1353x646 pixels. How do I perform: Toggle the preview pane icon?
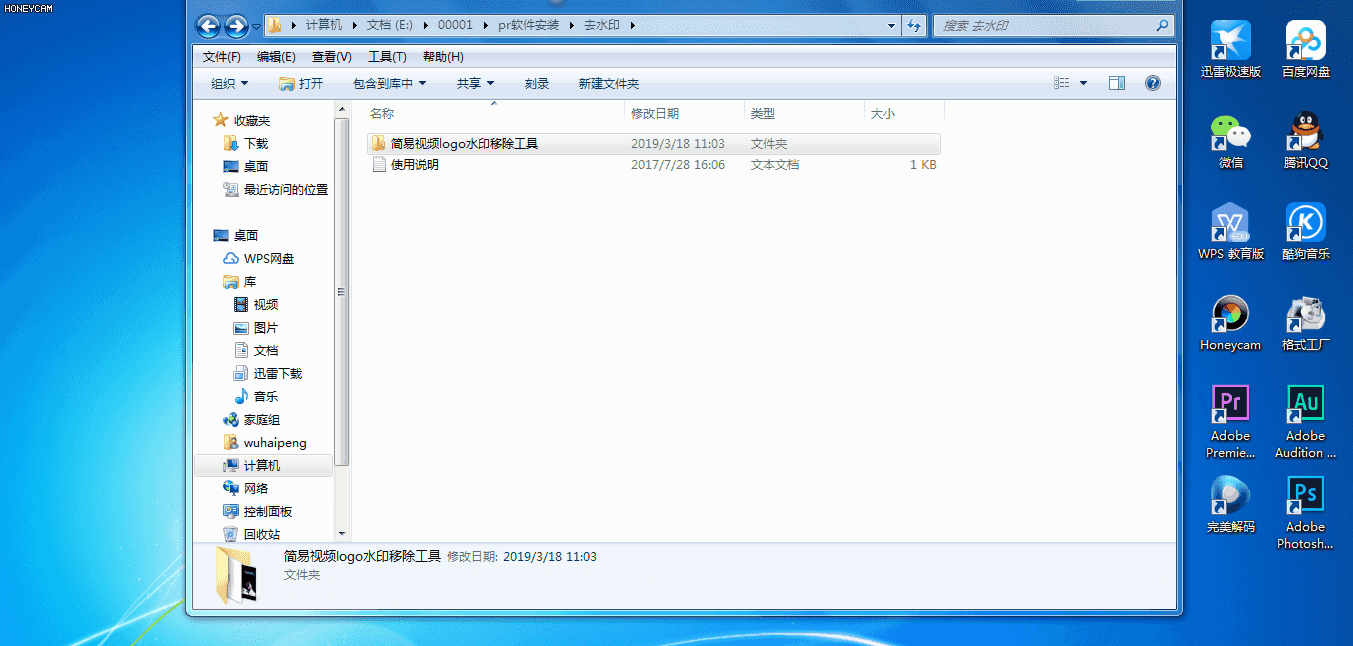pos(1117,84)
